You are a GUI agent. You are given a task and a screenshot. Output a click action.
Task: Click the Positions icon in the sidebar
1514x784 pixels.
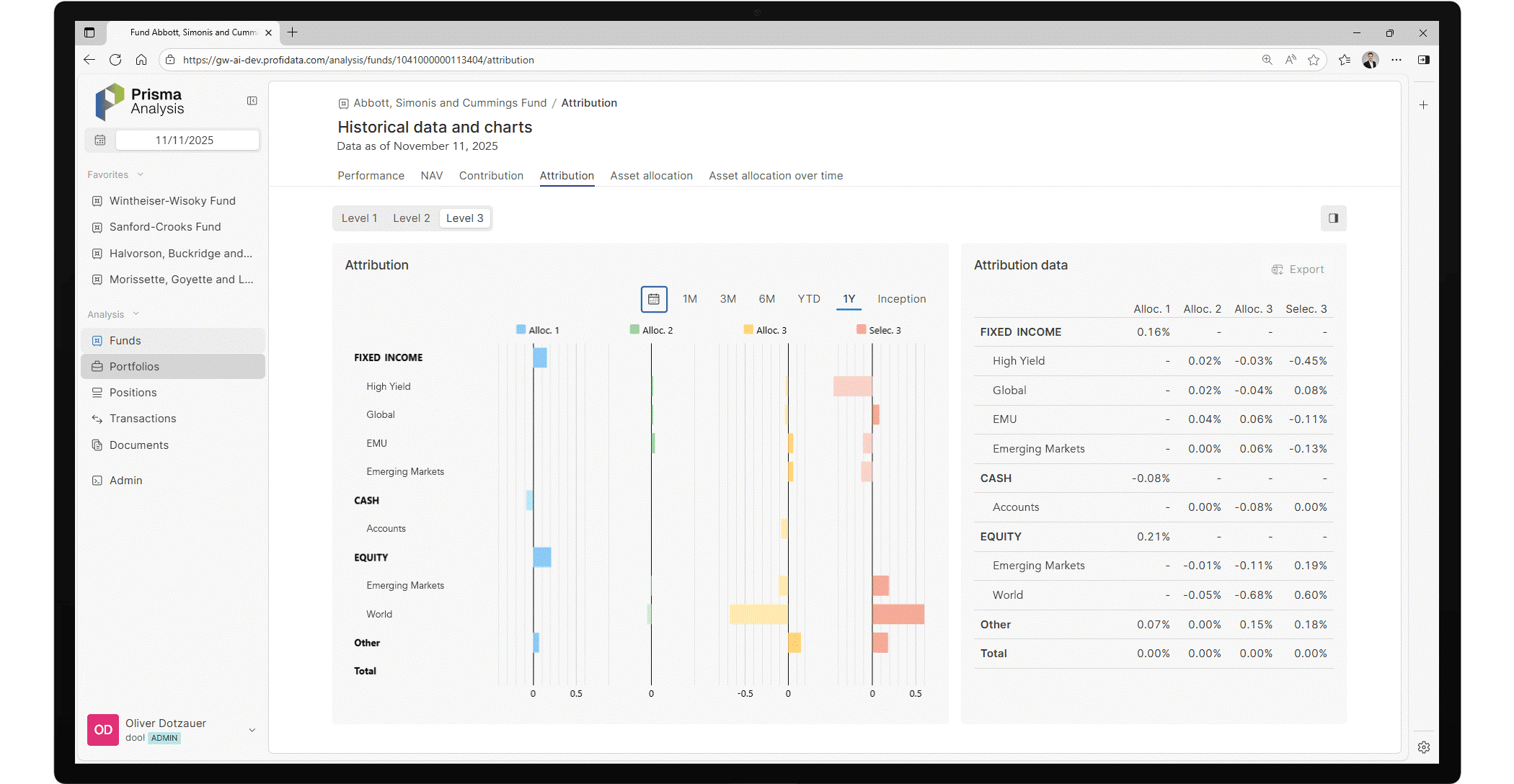click(97, 392)
